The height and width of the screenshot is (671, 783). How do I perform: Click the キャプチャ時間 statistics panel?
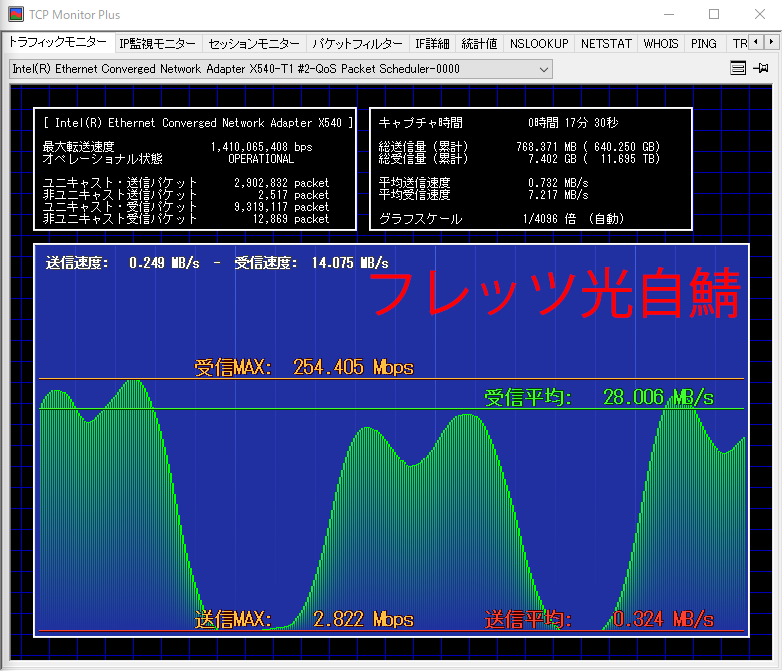coord(531,169)
